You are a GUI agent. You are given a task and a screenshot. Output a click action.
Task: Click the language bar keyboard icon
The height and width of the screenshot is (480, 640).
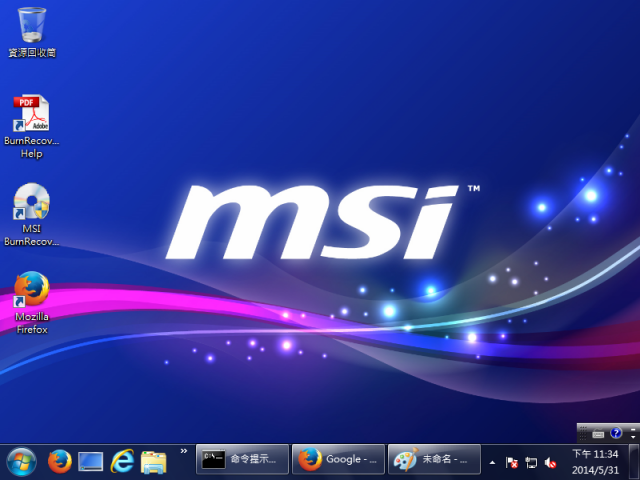598,433
